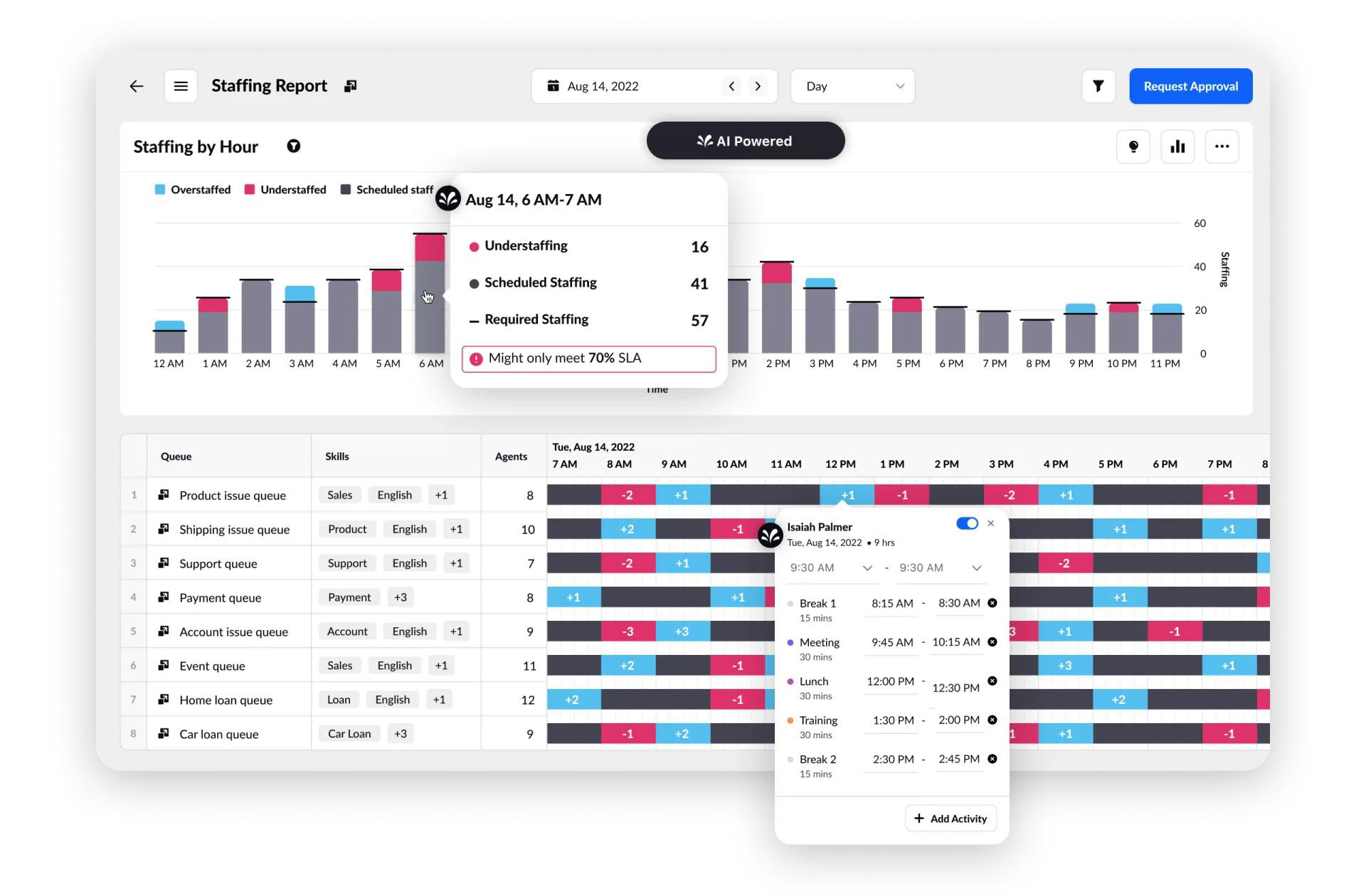Select the Product issue queue row
Screen dimensions: 1366x896
click(232, 496)
